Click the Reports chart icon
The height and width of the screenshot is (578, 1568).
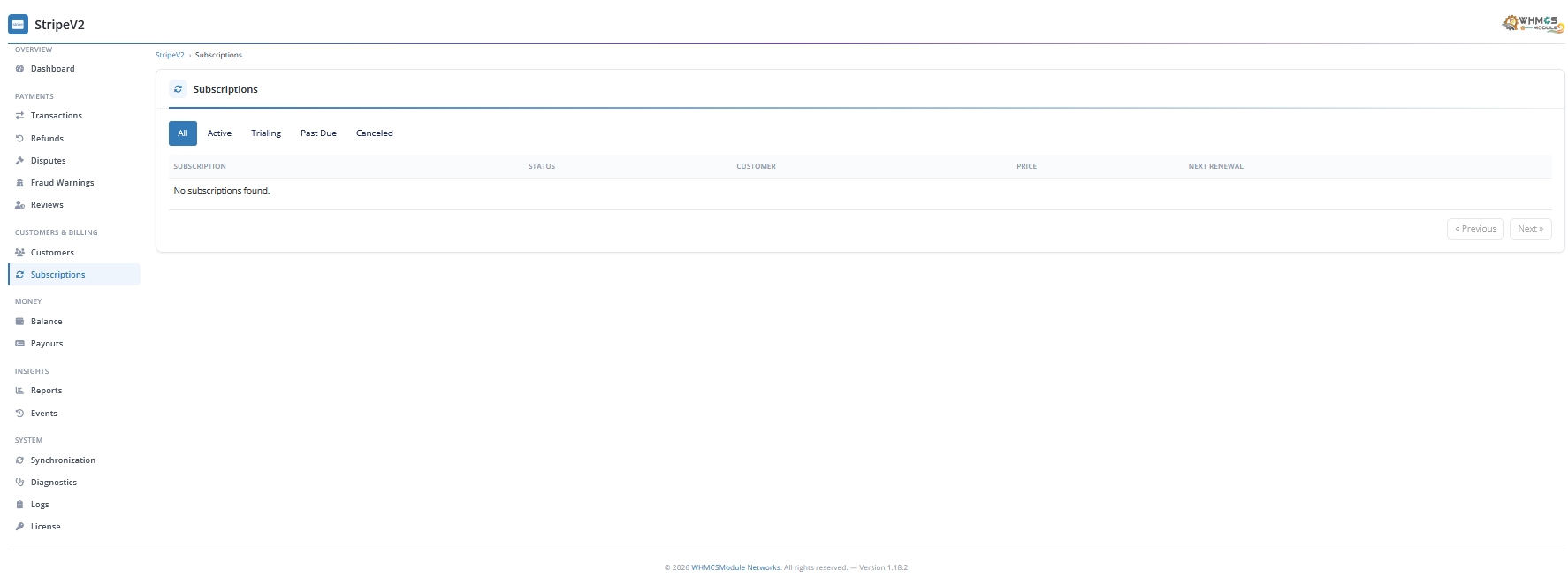pyautogui.click(x=19, y=391)
